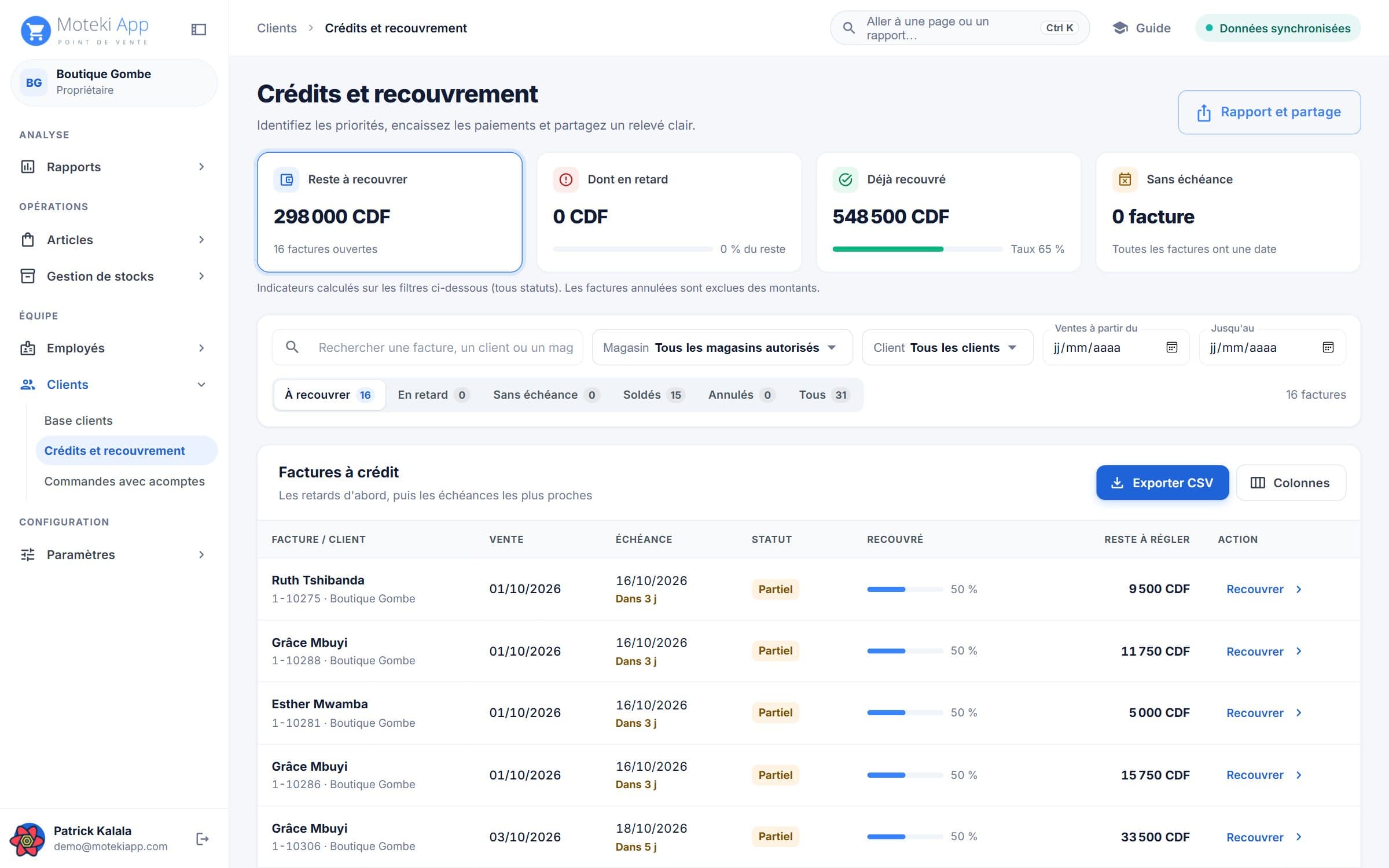Image resolution: width=1389 pixels, height=868 pixels.
Task: Expand the Articles menu chevron
Action: pos(201,240)
